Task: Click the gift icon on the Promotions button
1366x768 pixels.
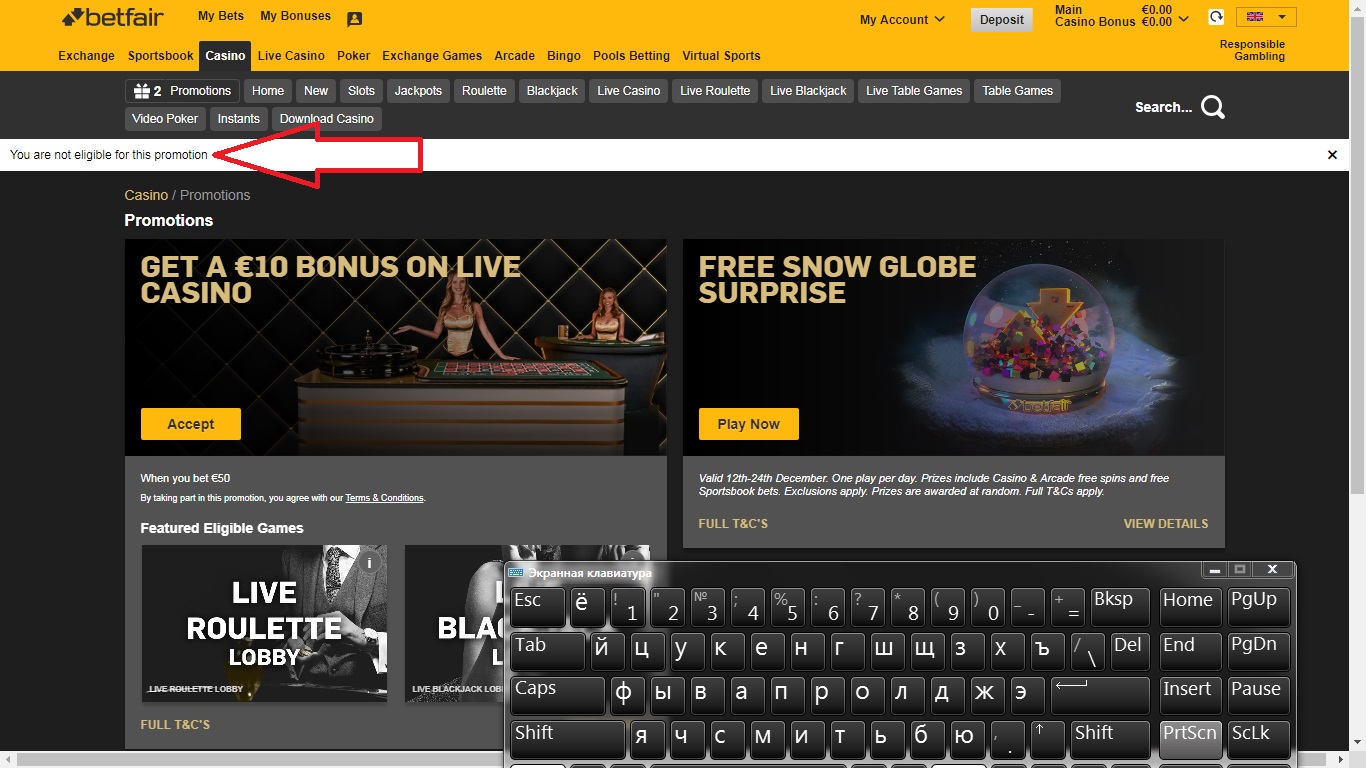Action: (141, 91)
